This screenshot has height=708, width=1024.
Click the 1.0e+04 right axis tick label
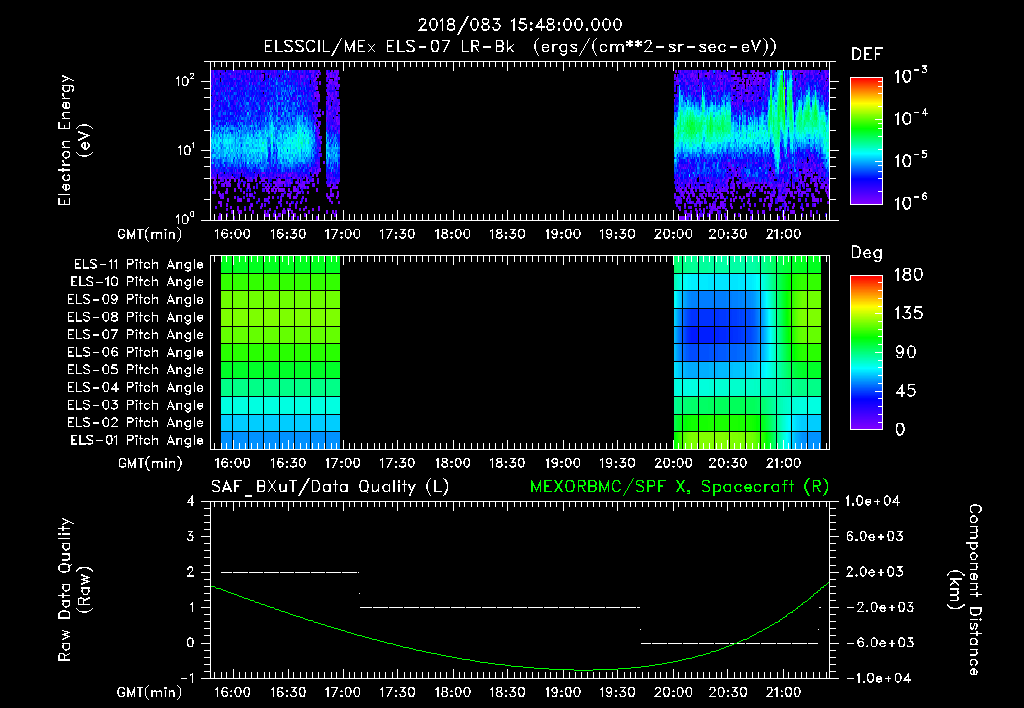pyautogui.click(x=872, y=501)
